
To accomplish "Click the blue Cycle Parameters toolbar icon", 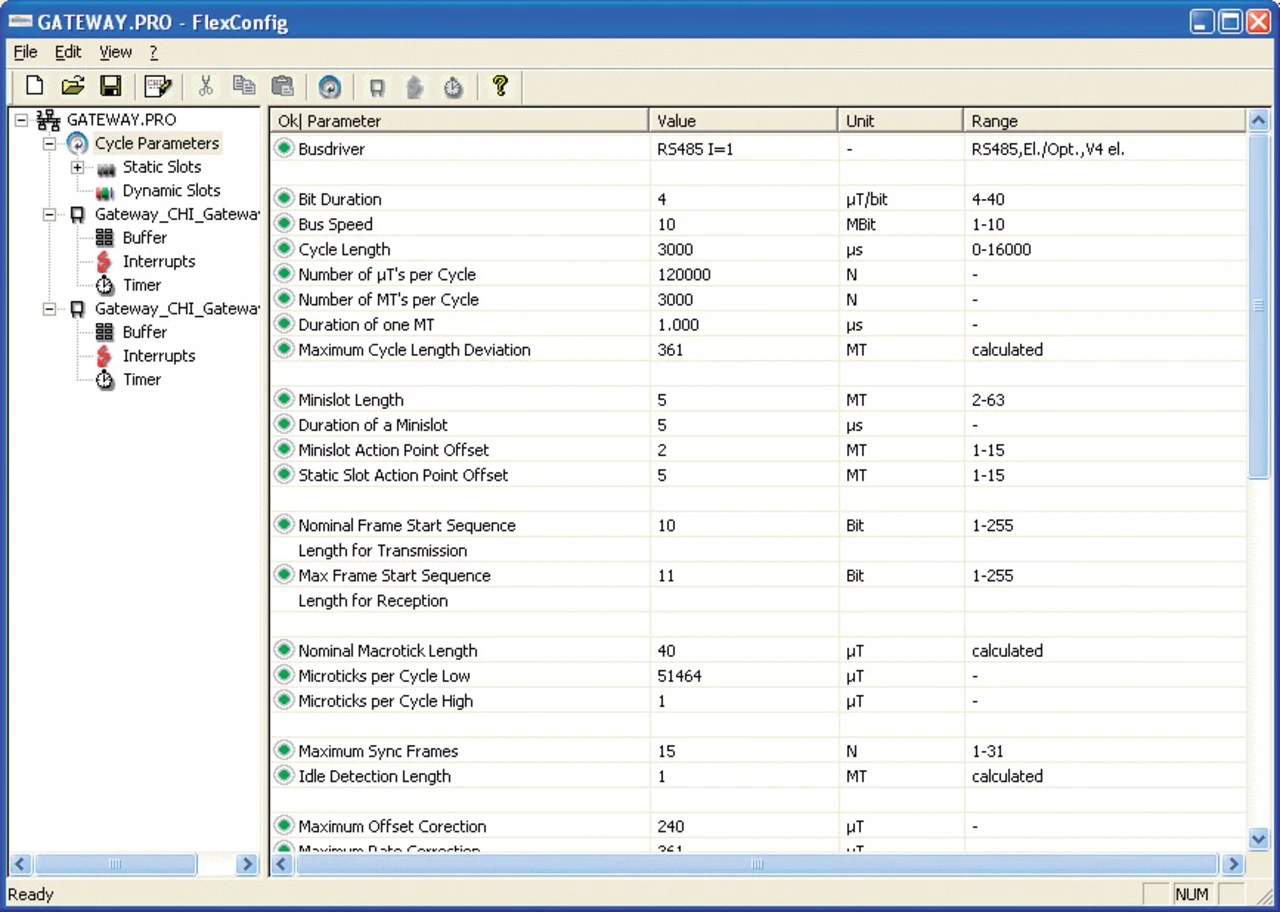I will pyautogui.click(x=329, y=88).
